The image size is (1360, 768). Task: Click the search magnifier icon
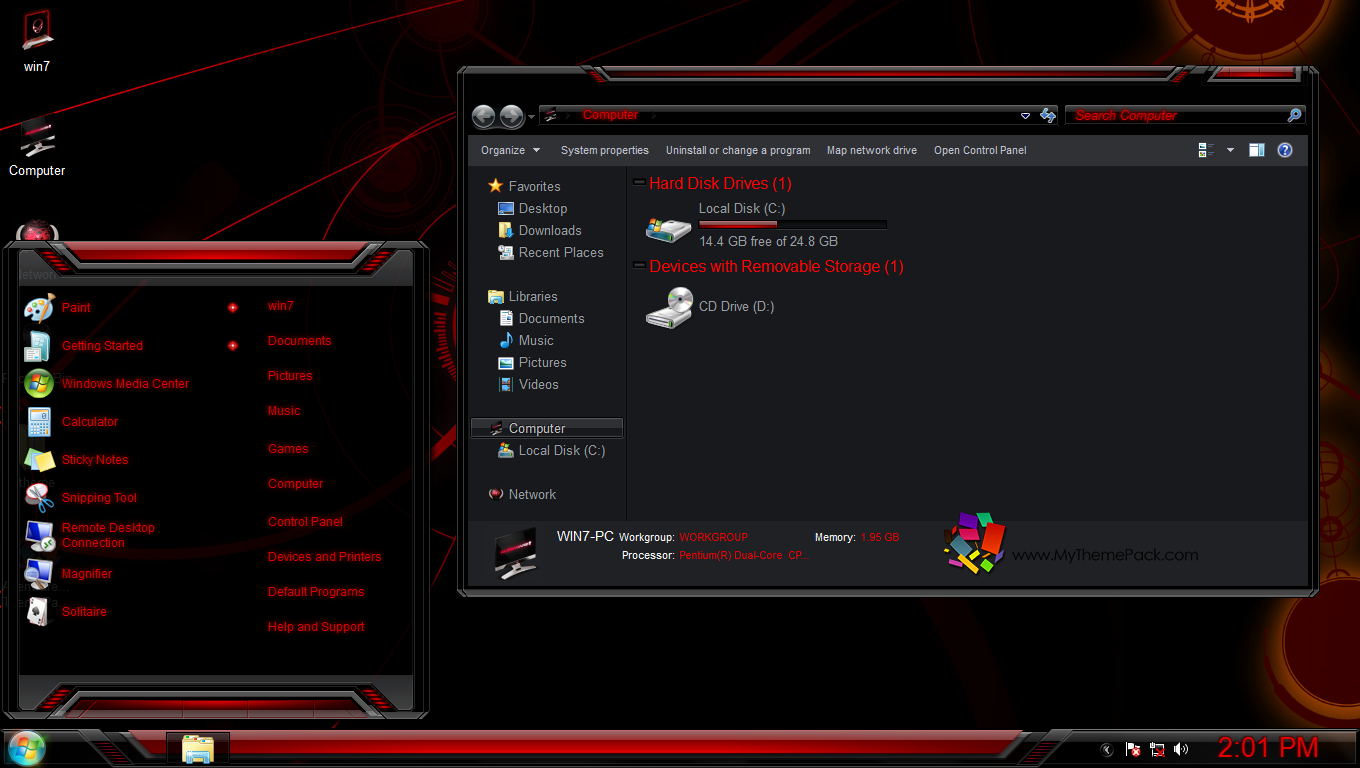click(1294, 115)
